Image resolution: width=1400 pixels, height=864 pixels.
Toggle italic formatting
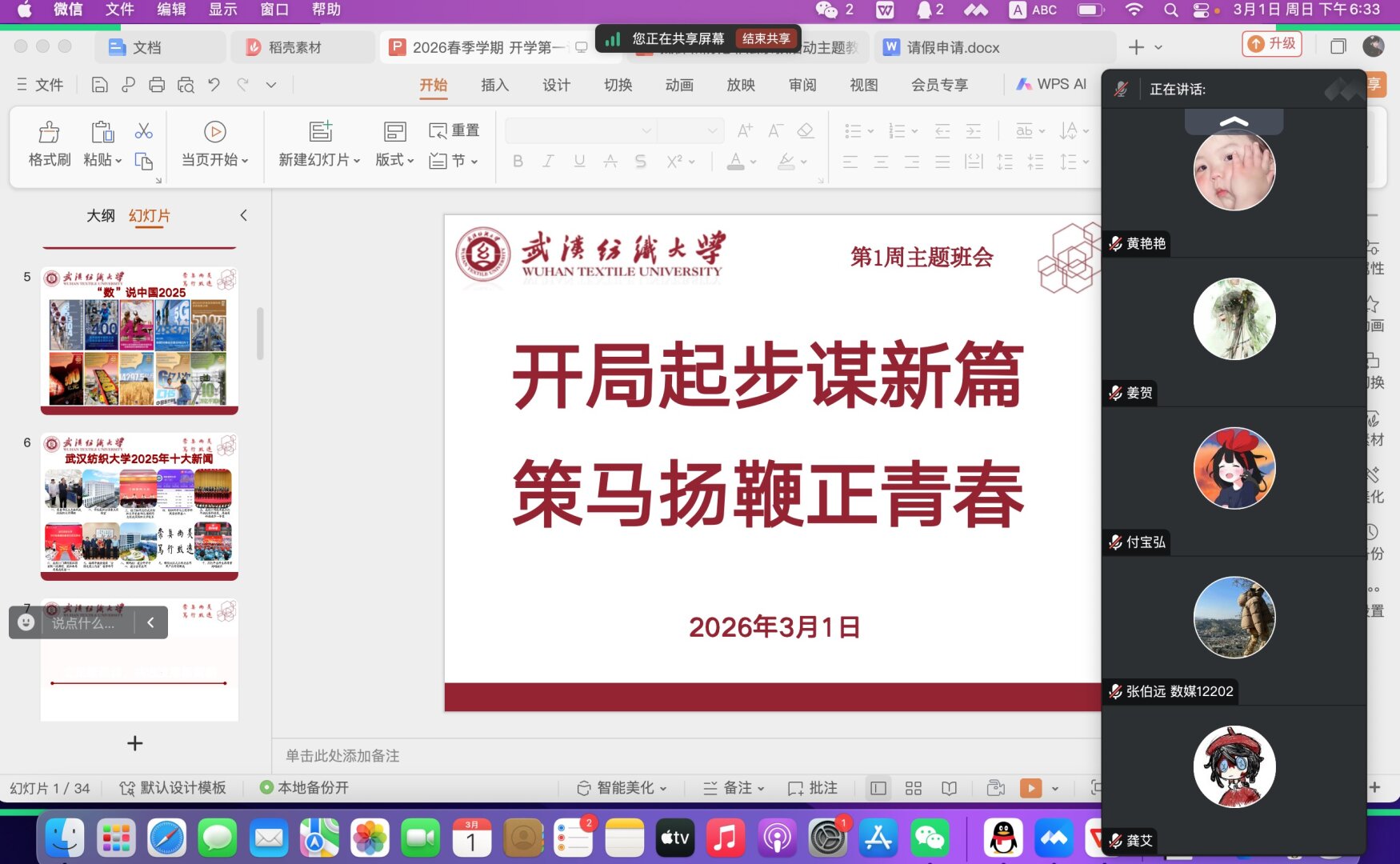(548, 162)
